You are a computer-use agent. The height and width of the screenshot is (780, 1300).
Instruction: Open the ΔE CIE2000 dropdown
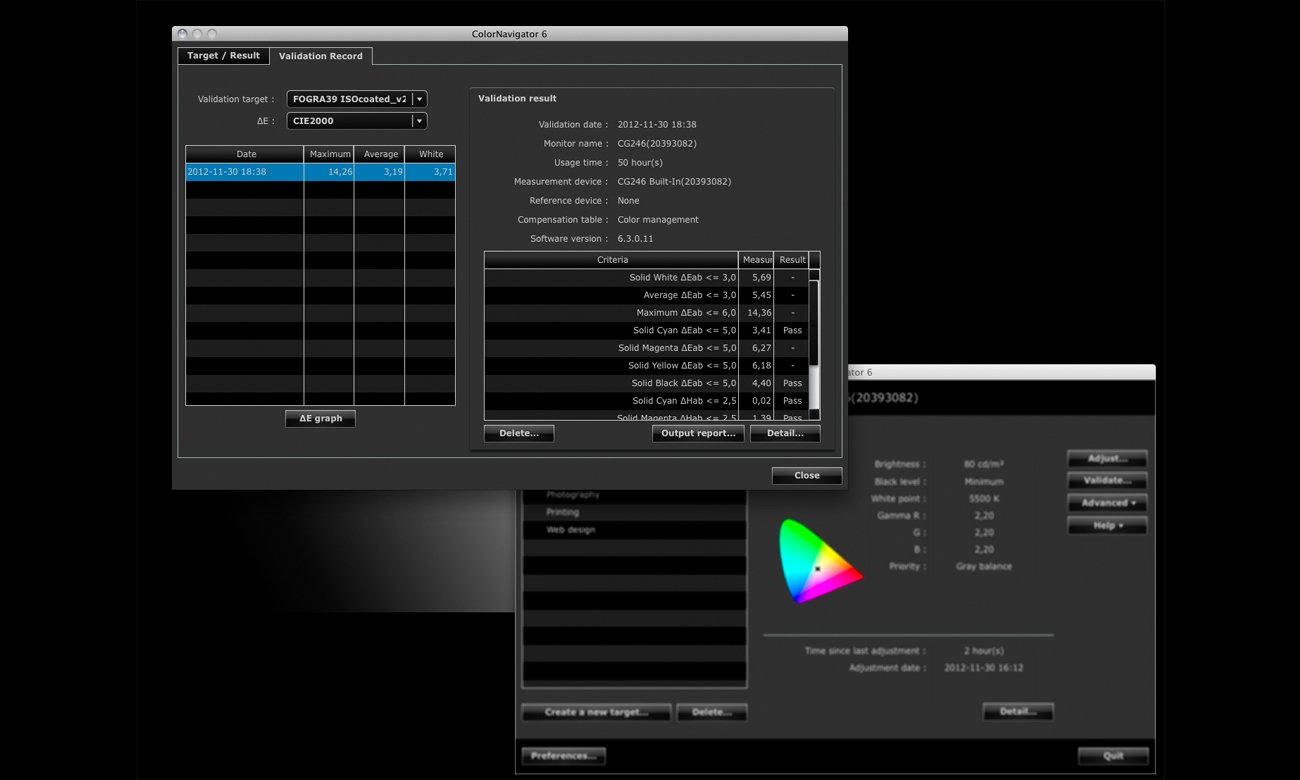pos(357,121)
